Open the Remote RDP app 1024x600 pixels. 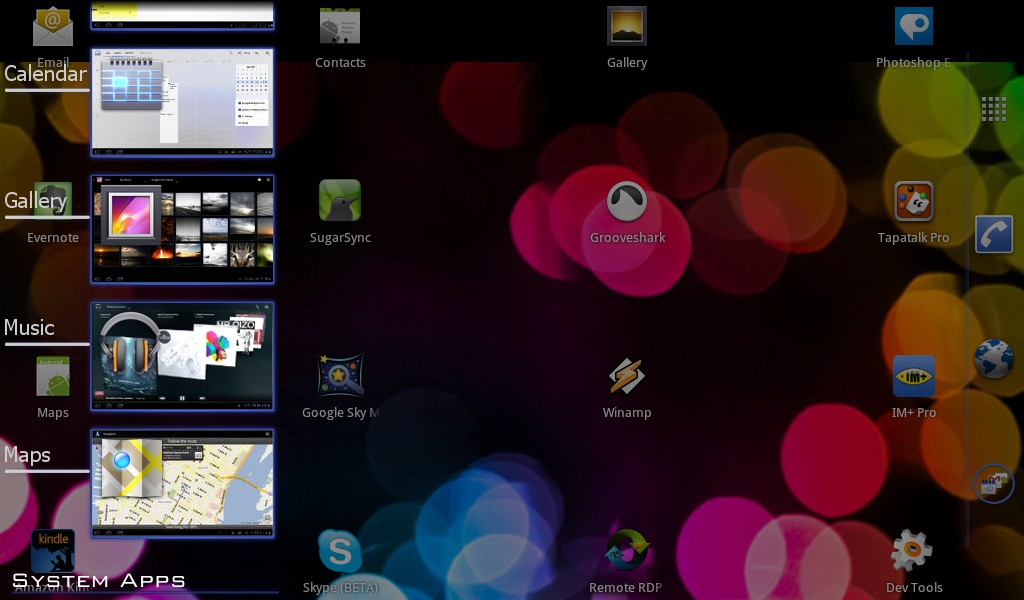point(627,550)
